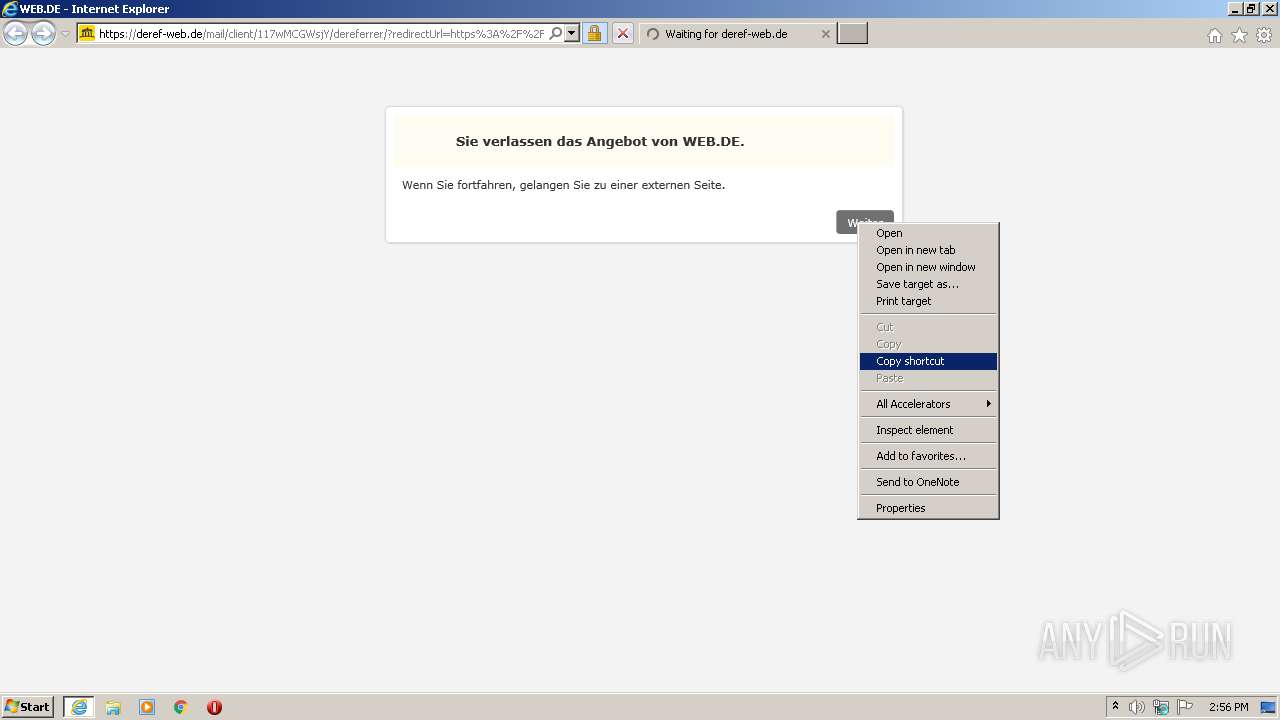This screenshot has height=720, width=1280.
Task: Show hidden tray icons arrow
Action: click(1115, 707)
